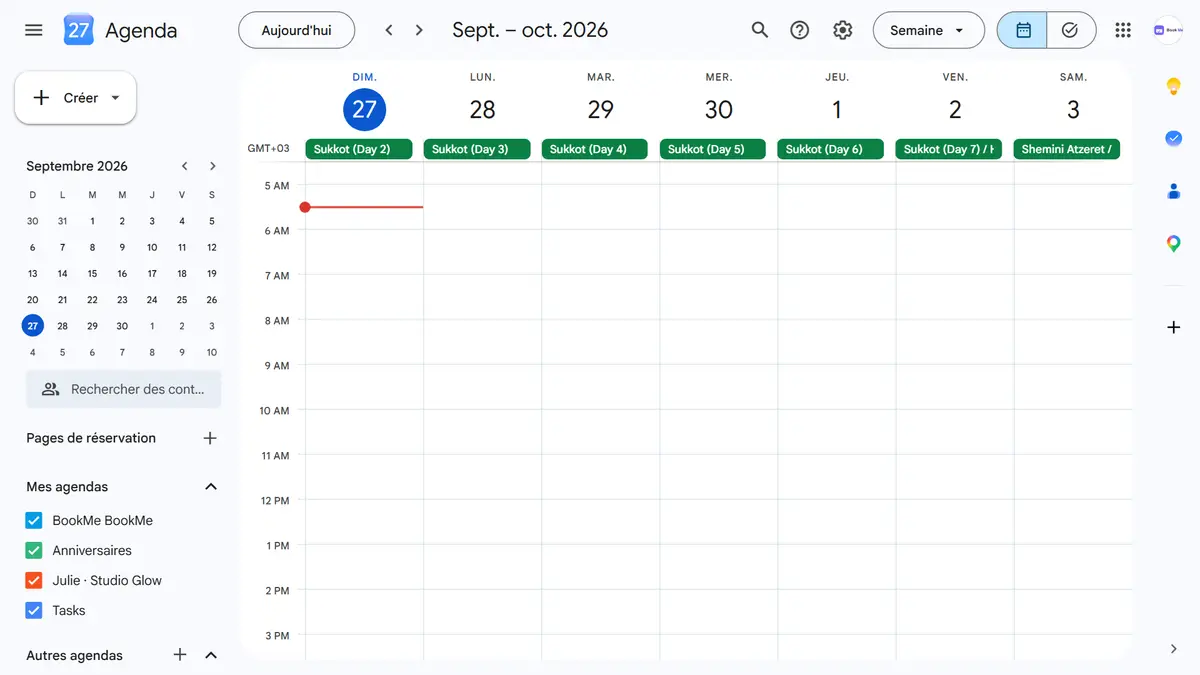Open the Créer dropdown arrow

coord(115,98)
